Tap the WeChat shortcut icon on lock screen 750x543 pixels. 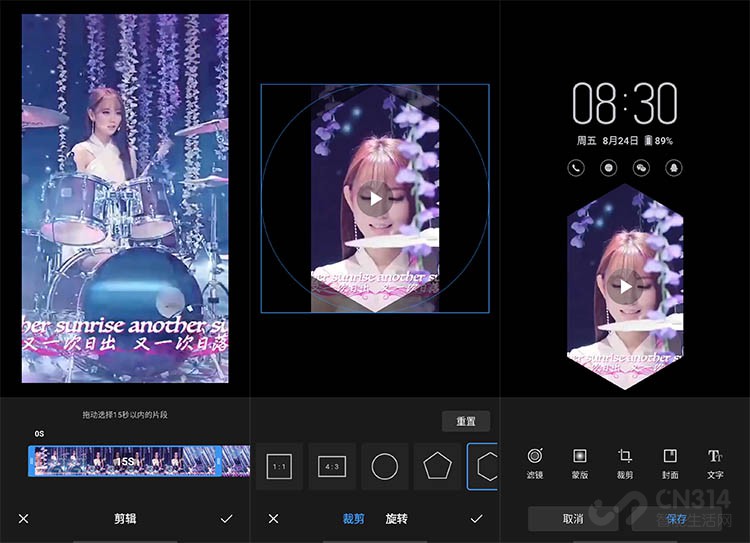(x=641, y=168)
